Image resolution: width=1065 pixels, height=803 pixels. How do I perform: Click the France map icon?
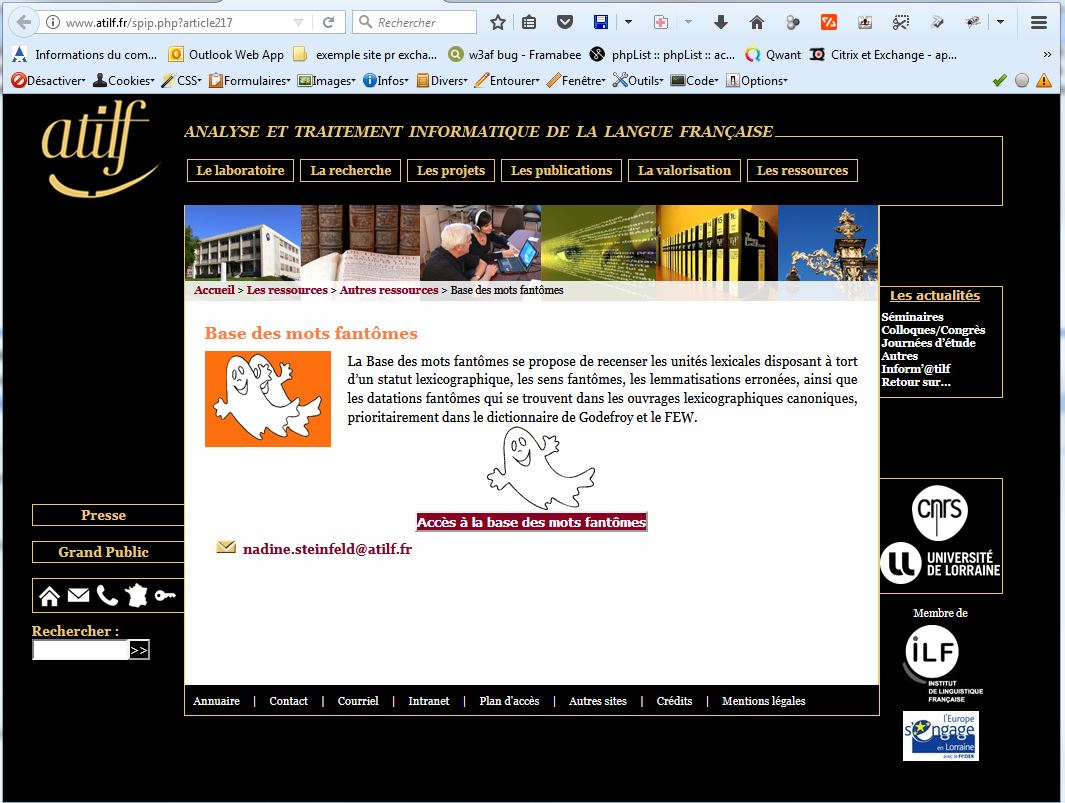[136, 596]
